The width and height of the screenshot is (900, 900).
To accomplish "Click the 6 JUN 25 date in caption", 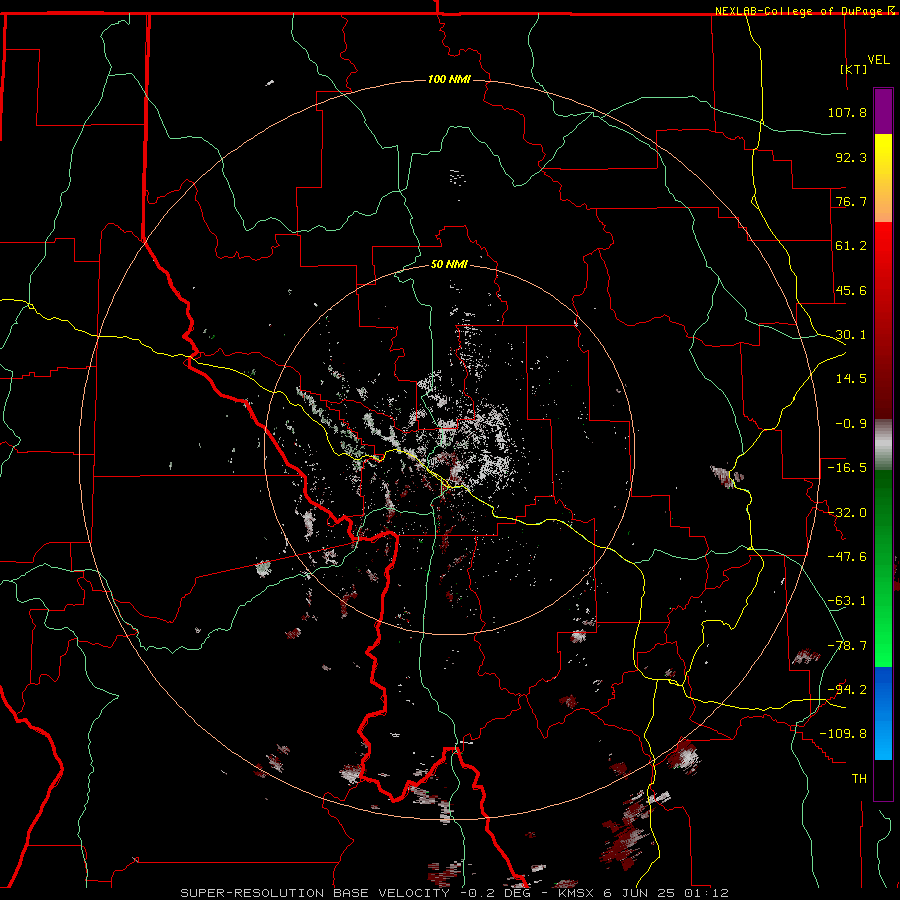I will coord(640,893).
